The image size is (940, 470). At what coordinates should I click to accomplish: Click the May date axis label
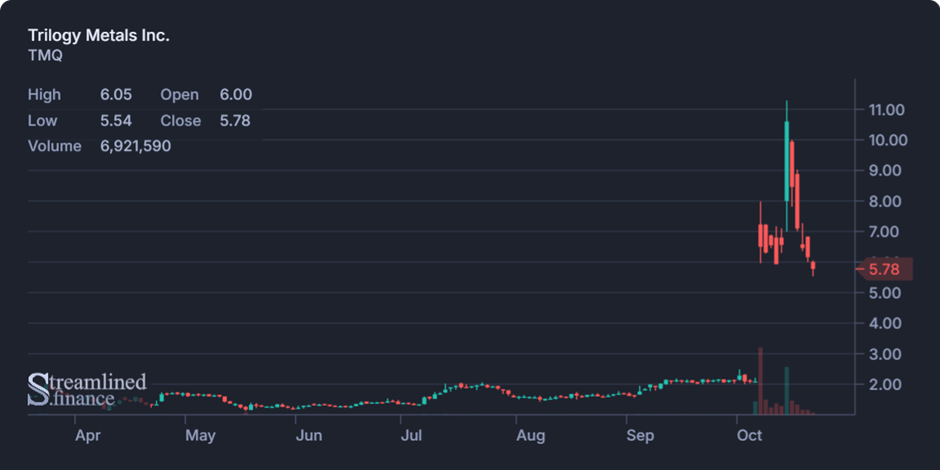[200, 436]
